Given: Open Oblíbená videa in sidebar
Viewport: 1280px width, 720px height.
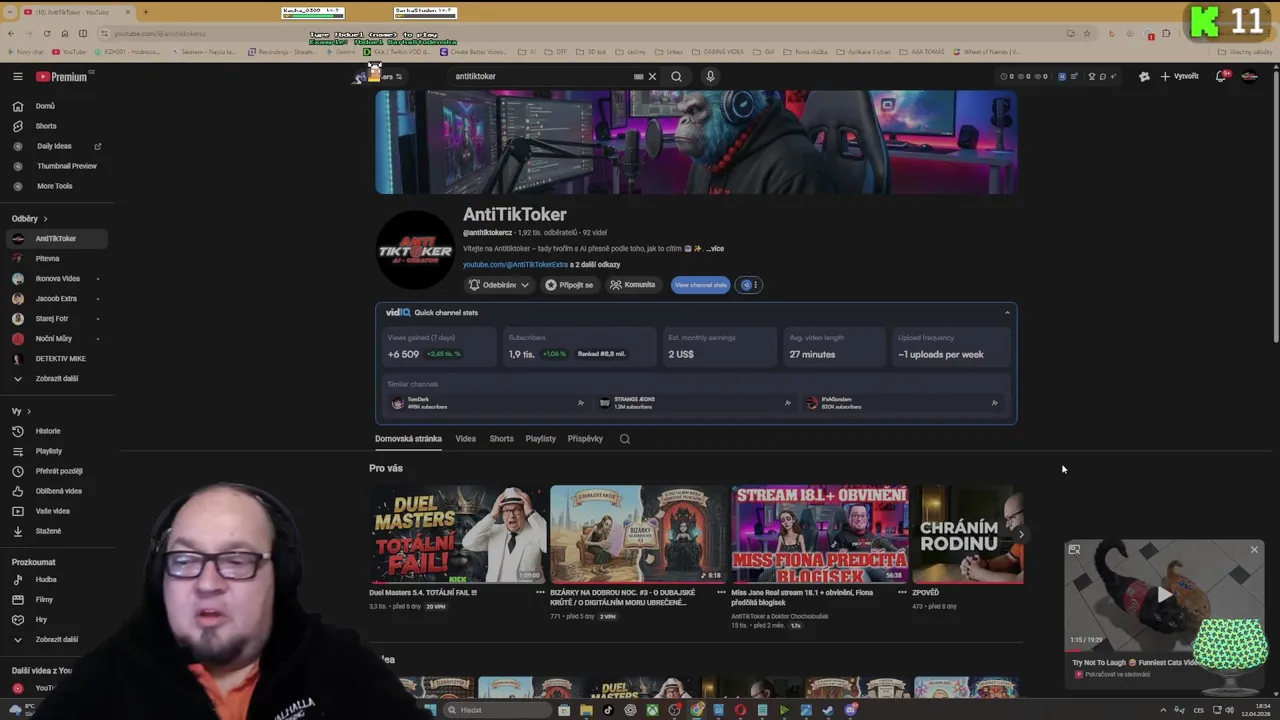Looking at the screenshot, I should [55, 491].
